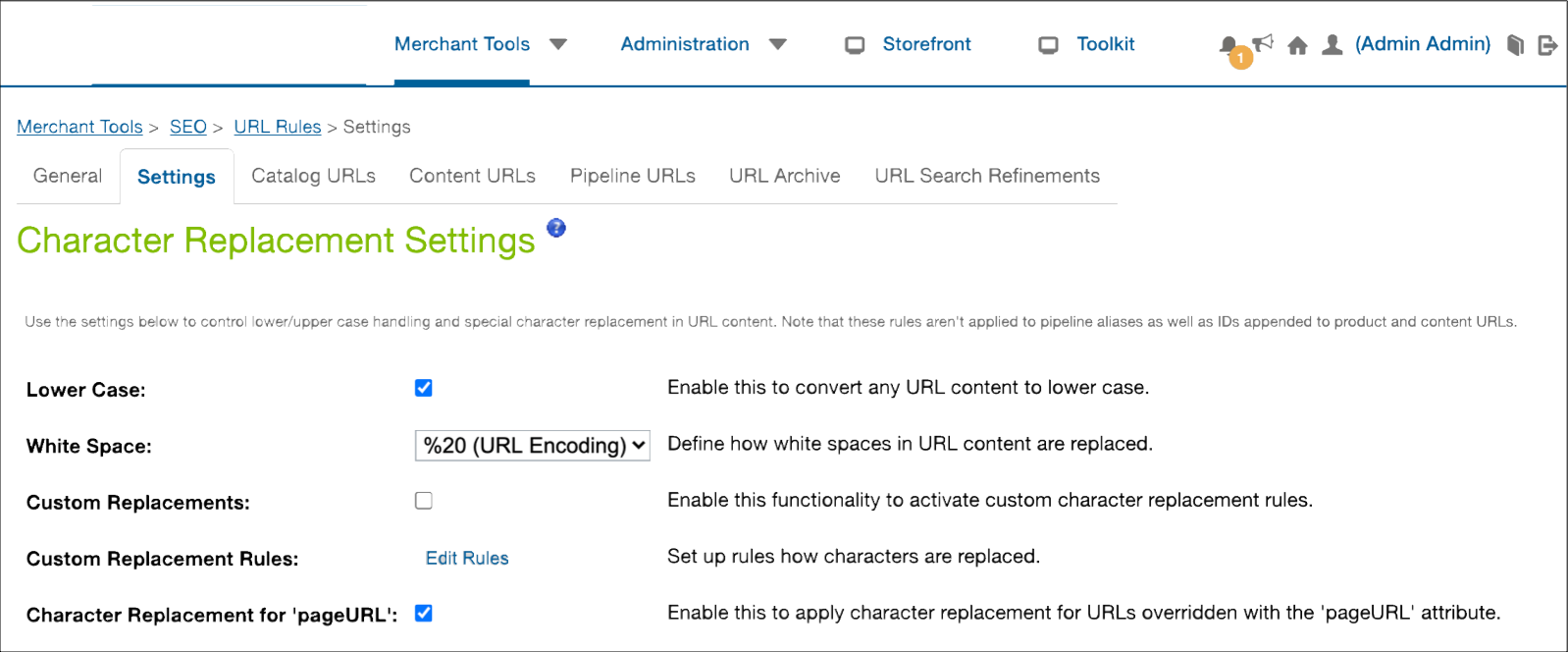
Task: Click the Edit Rules link
Action: pyautogui.click(x=467, y=558)
